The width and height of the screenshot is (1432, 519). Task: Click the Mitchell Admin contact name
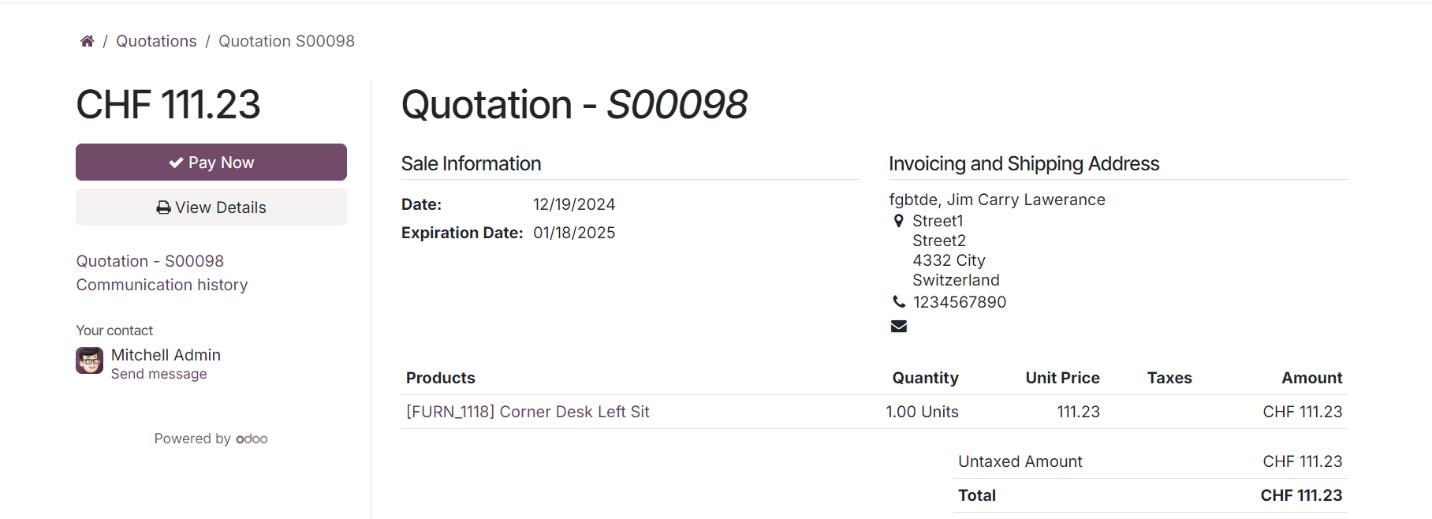point(166,355)
